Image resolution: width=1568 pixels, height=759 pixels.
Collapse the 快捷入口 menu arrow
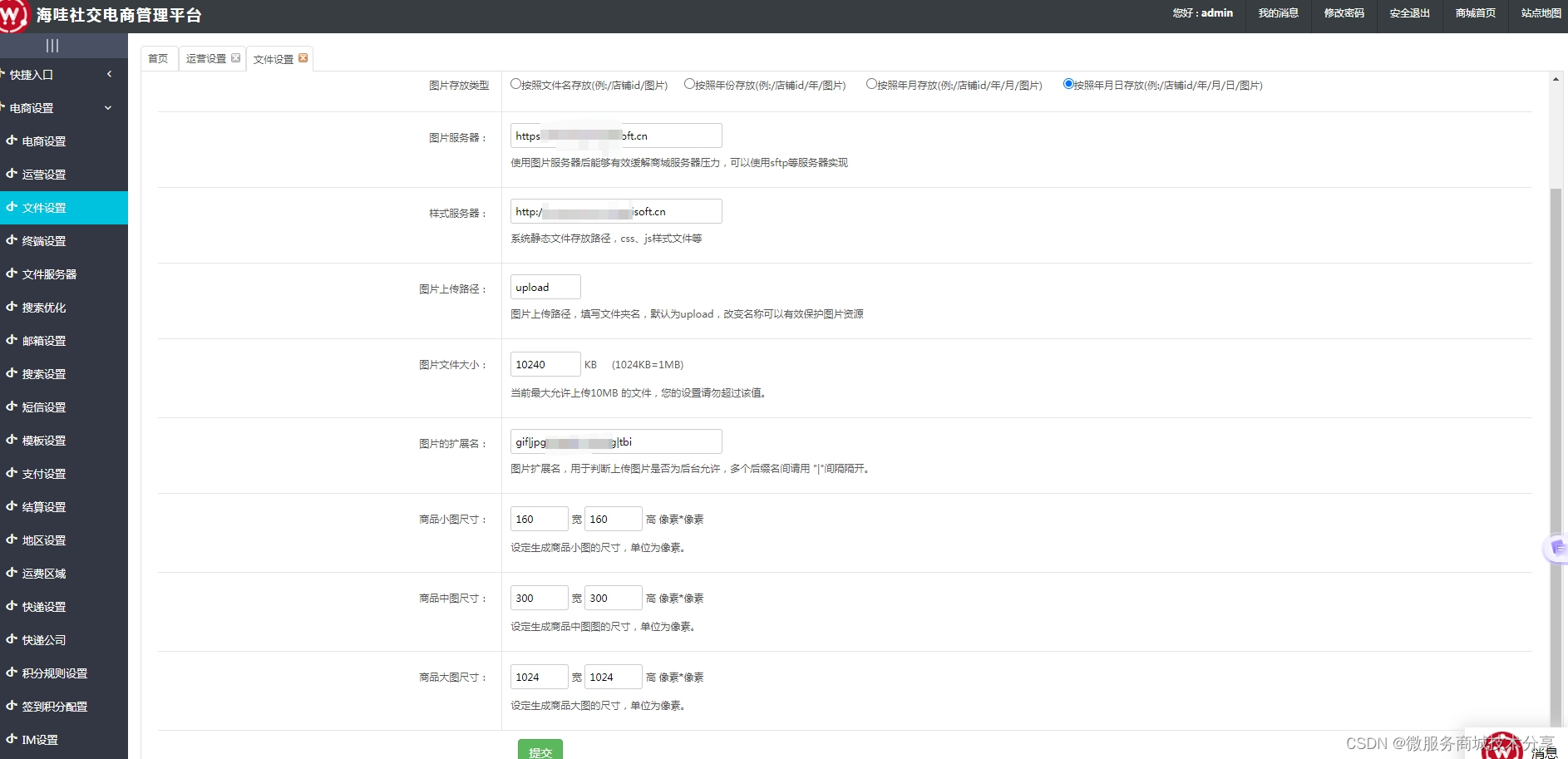[109, 74]
